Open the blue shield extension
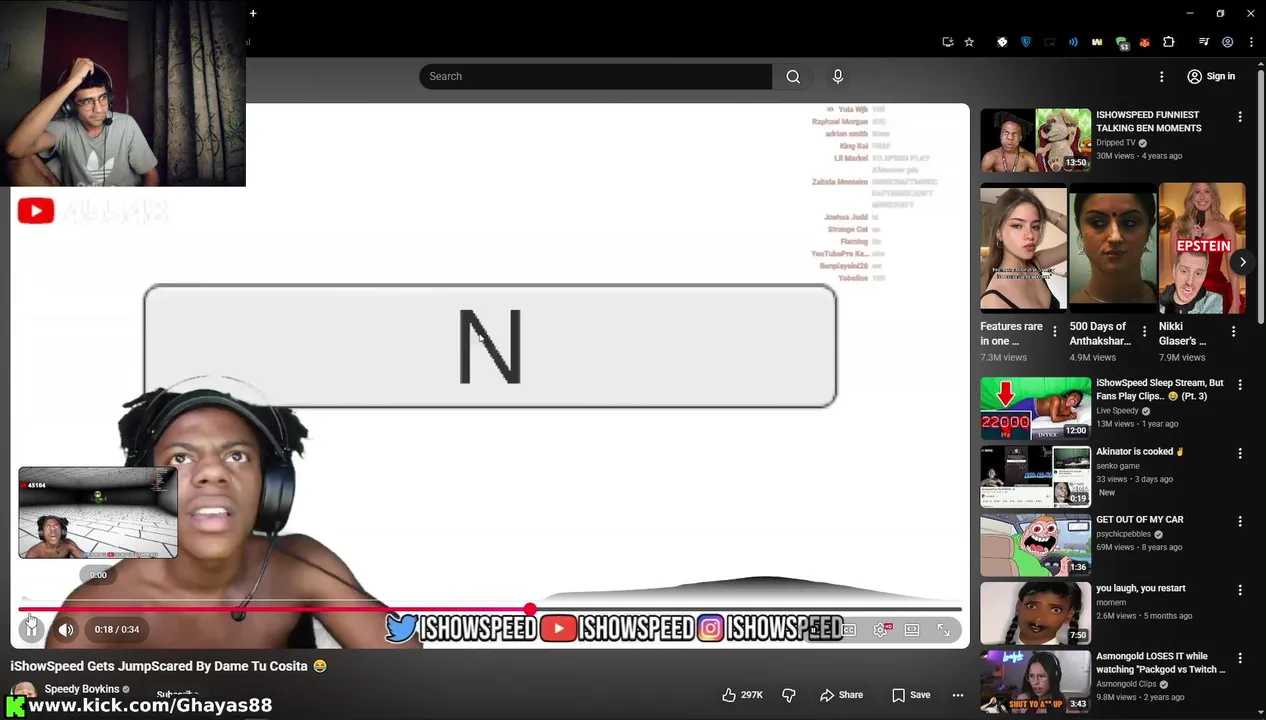Screen dimensions: 1266x720 pyautogui.click(x=1025, y=42)
